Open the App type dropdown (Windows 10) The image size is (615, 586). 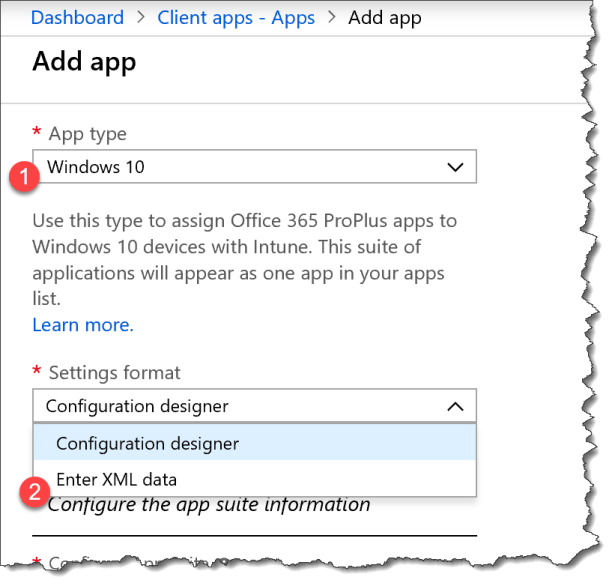tap(255, 166)
